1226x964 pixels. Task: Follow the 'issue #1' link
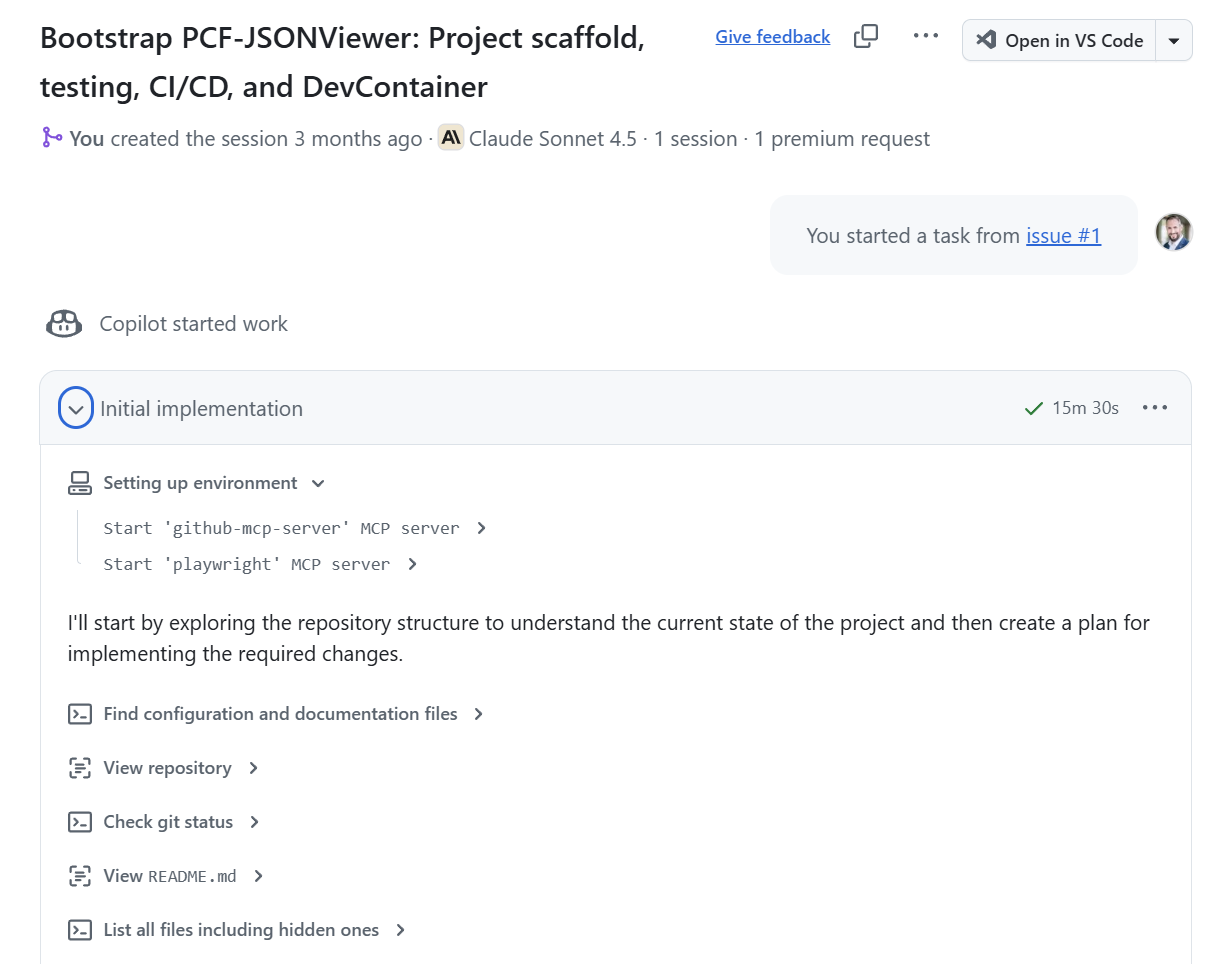(x=1063, y=235)
